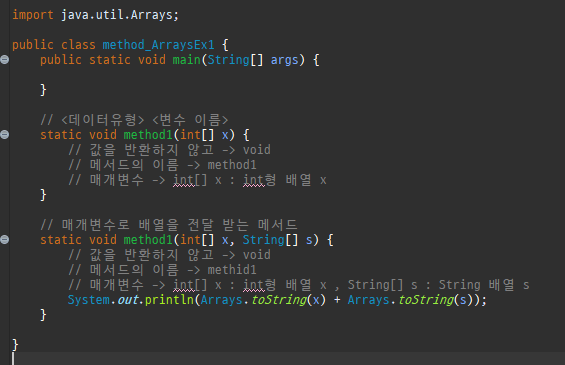This screenshot has height=365, width=565.
Task: Click the comment '// 매개변수로 배열을 전달 받는 메서드'
Action: pyautogui.click(x=169, y=225)
